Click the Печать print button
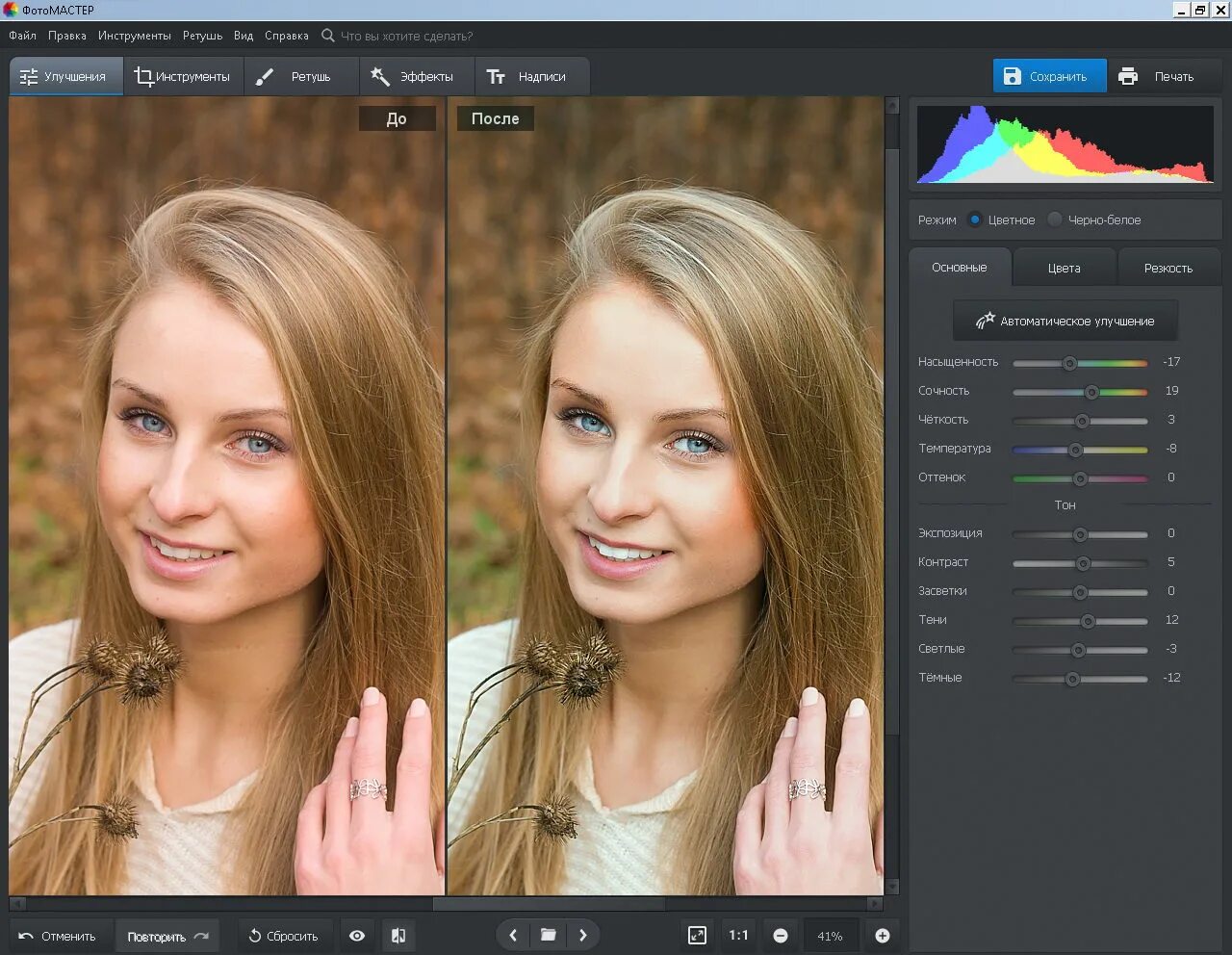The width and height of the screenshot is (1232, 955). (1164, 76)
